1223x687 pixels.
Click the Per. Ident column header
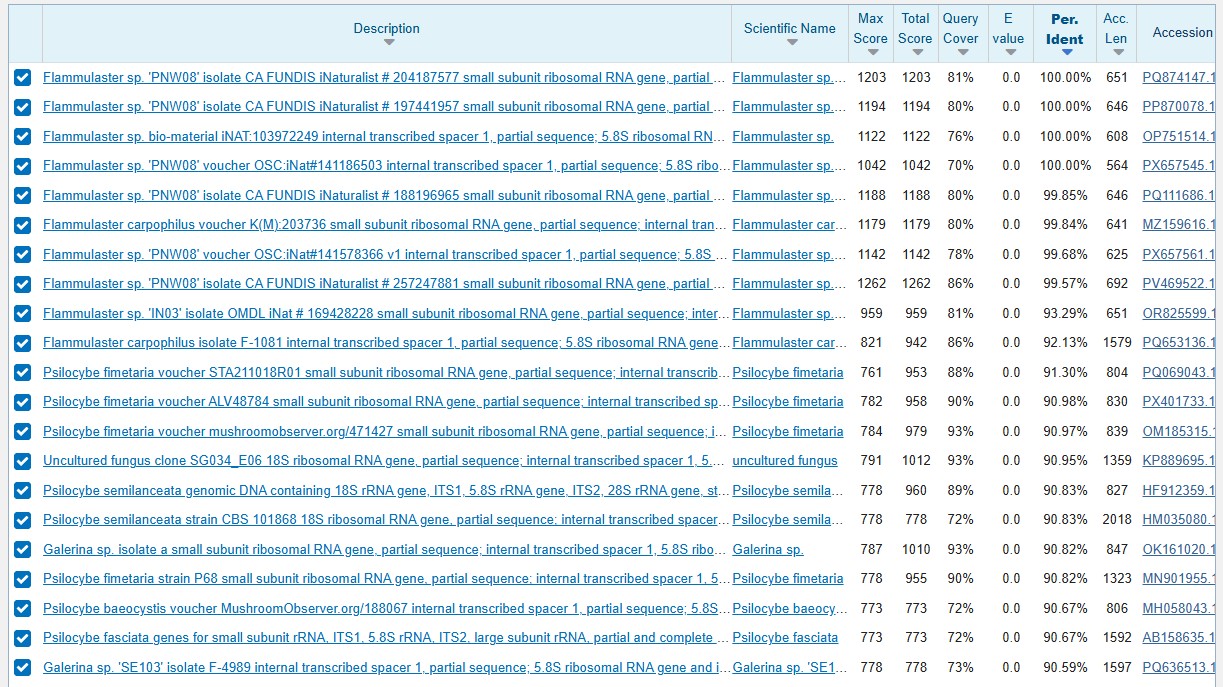[1065, 29]
